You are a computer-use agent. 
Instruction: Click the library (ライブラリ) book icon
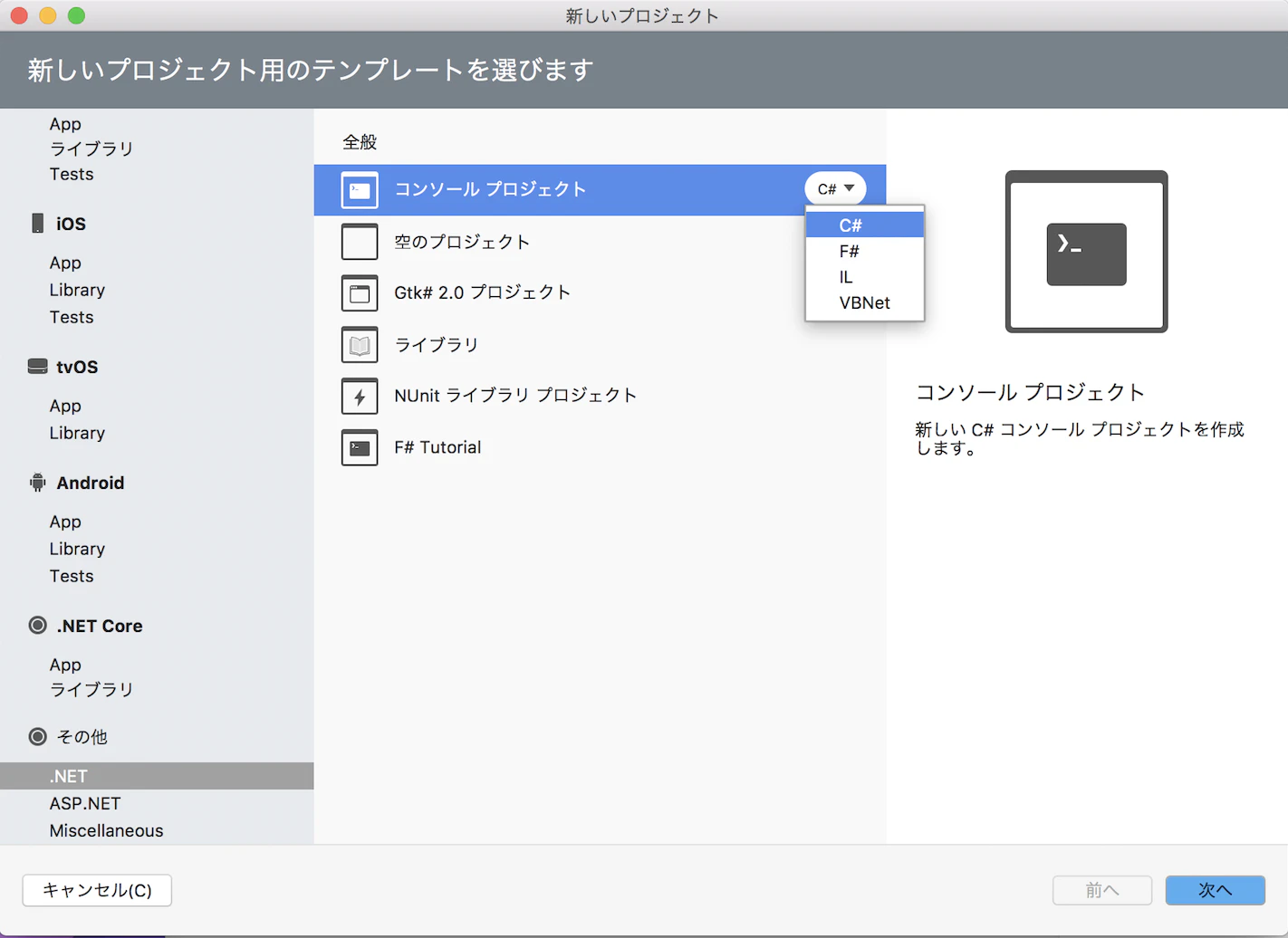tap(360, 345)
